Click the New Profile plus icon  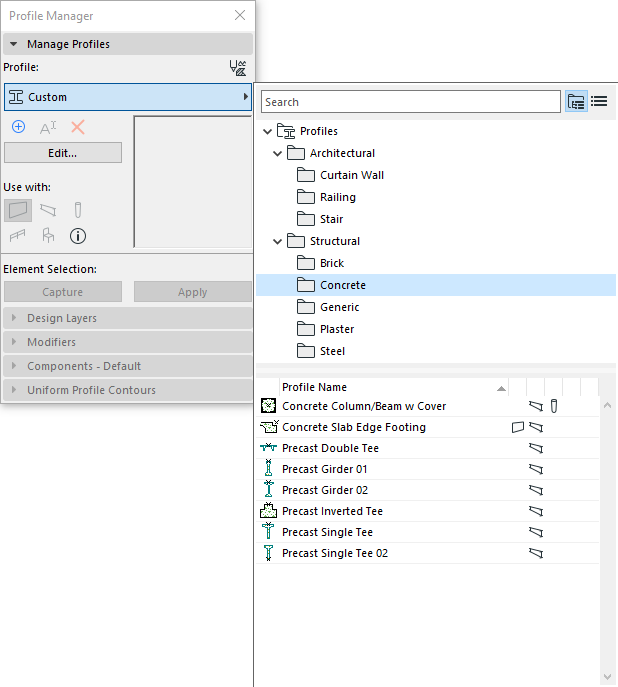point(18,127)
